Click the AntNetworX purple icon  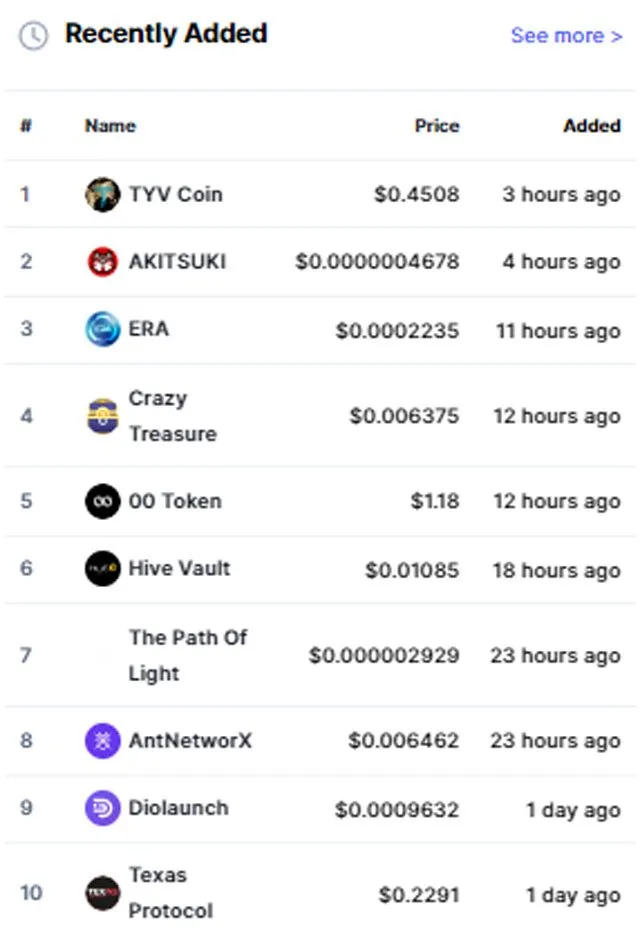[102, 741]
